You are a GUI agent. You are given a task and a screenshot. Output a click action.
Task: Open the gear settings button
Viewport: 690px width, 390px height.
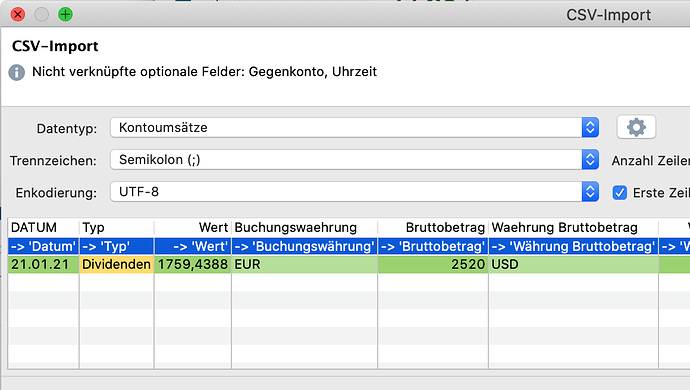point(636,127)
